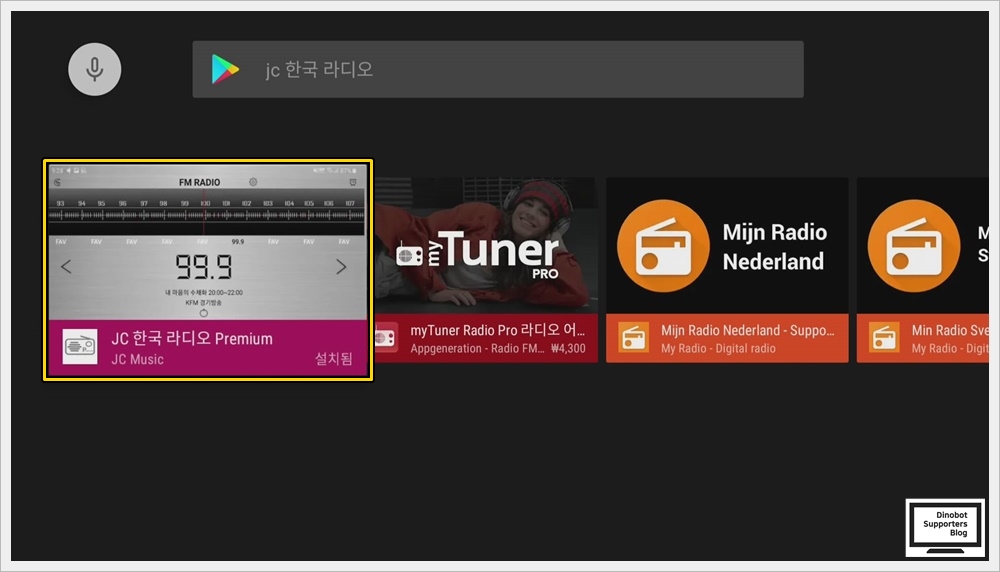Open the JC 한국 라디오 Premium screenshot thumbnail

coord(208,242)
